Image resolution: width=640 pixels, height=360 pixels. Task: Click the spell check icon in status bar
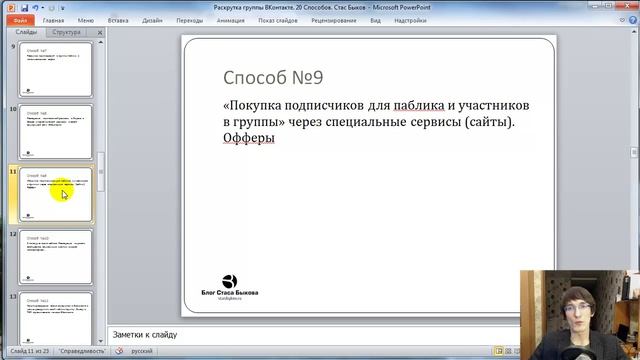(x=119, y=351)
